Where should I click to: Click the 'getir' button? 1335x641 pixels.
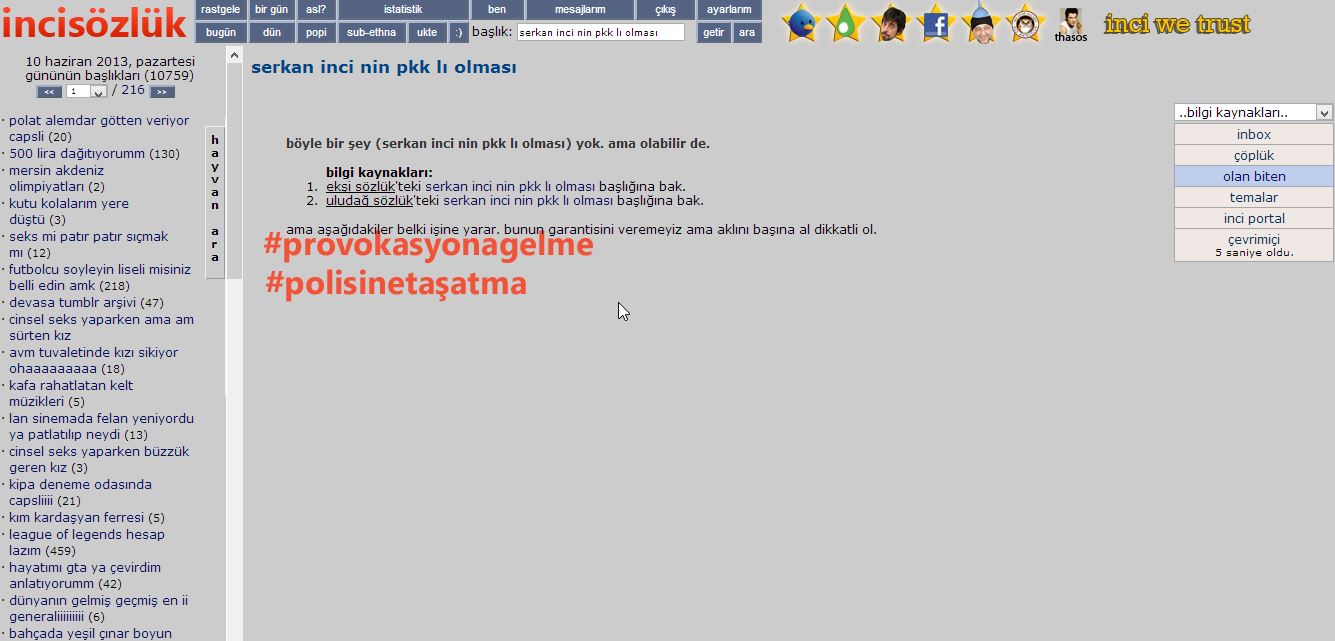[713, 32]
